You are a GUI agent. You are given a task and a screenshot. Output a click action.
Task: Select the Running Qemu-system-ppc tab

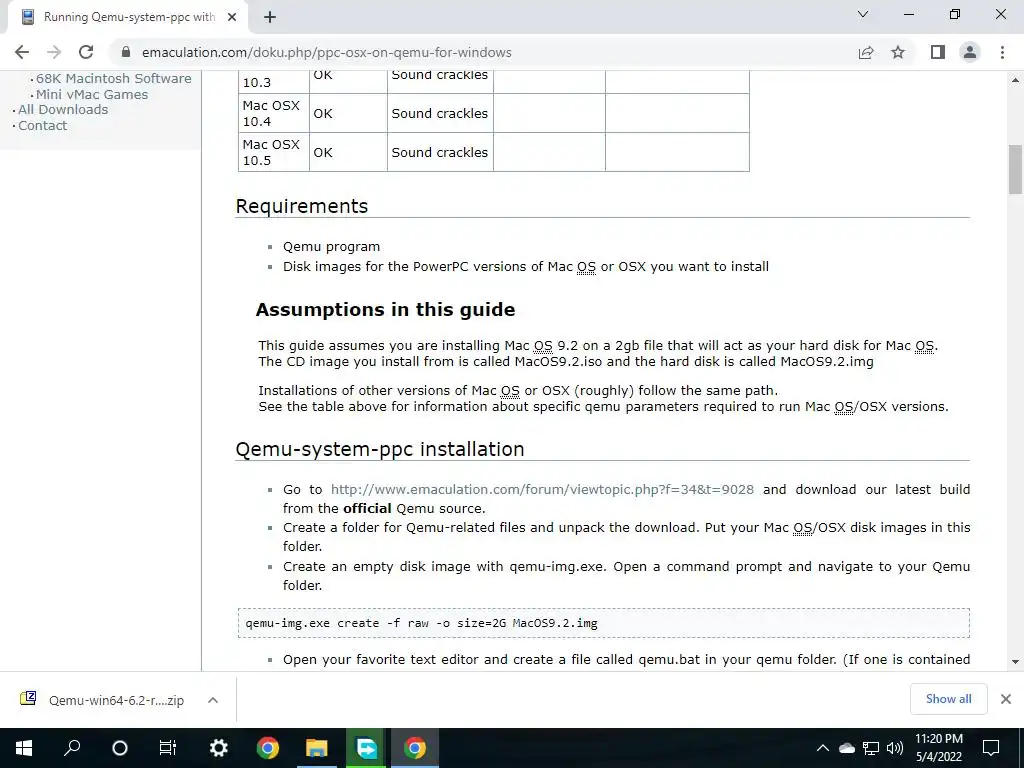click(127, 17)
